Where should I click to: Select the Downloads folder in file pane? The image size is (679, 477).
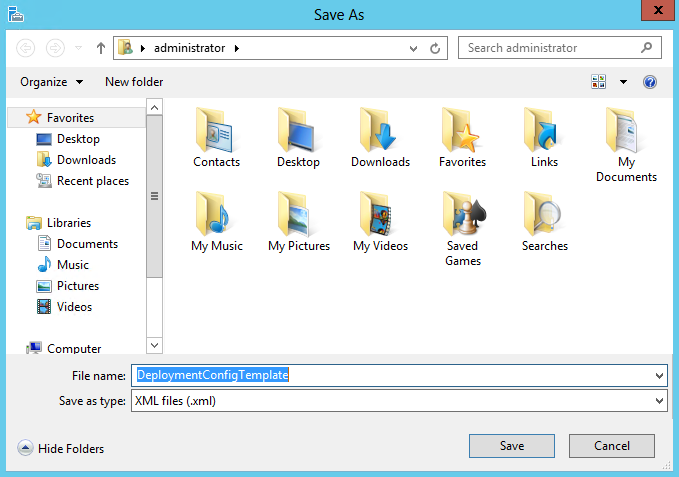(379, 130)
